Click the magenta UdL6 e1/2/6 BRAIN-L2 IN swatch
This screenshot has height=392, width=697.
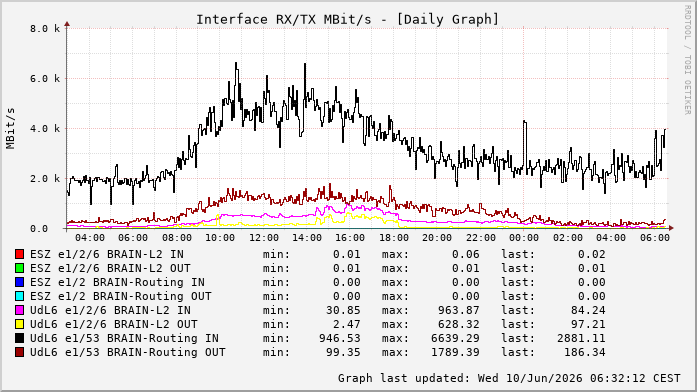point(19,310)
